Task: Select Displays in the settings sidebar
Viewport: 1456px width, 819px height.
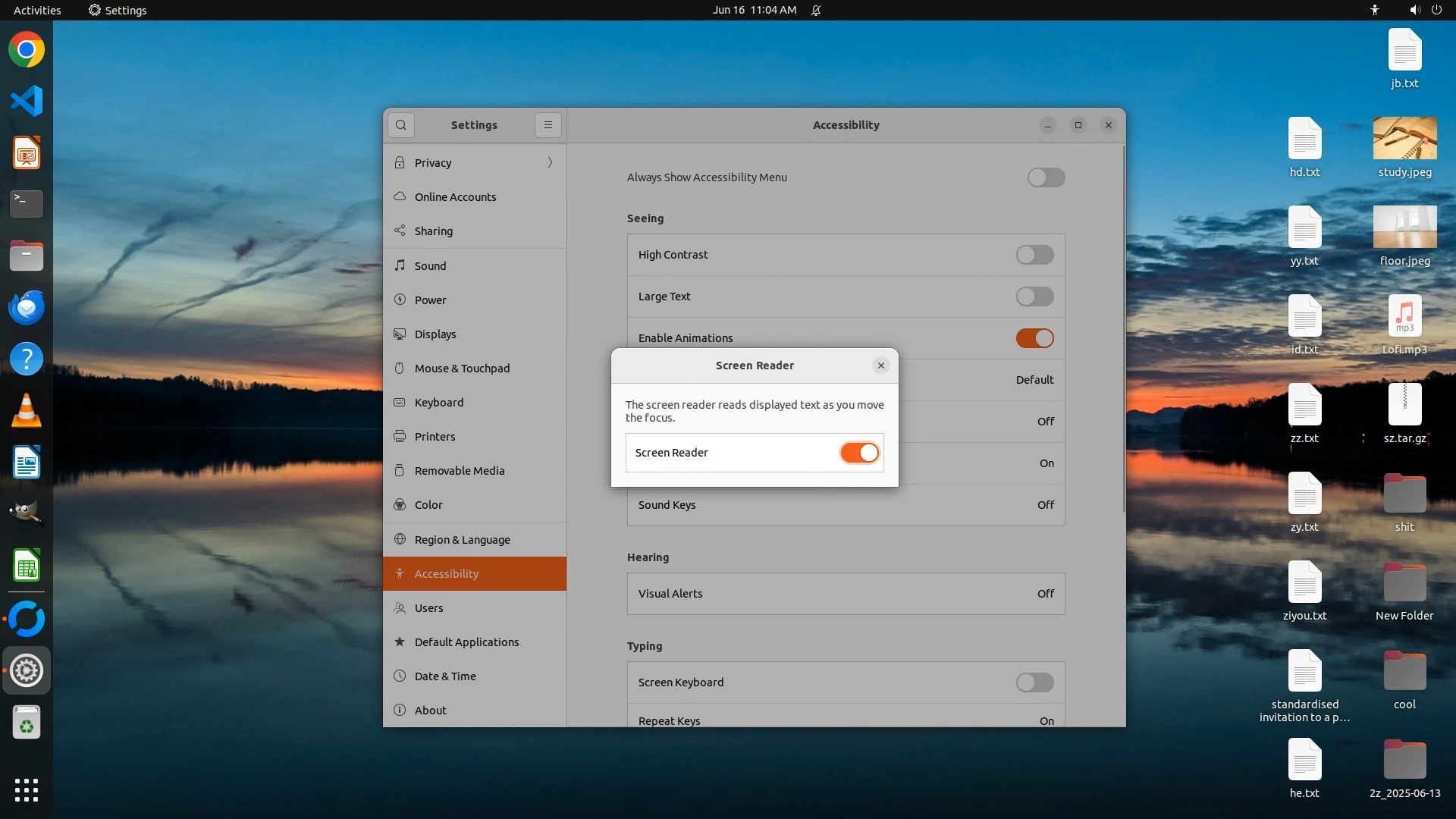Action: pos(435,334)
